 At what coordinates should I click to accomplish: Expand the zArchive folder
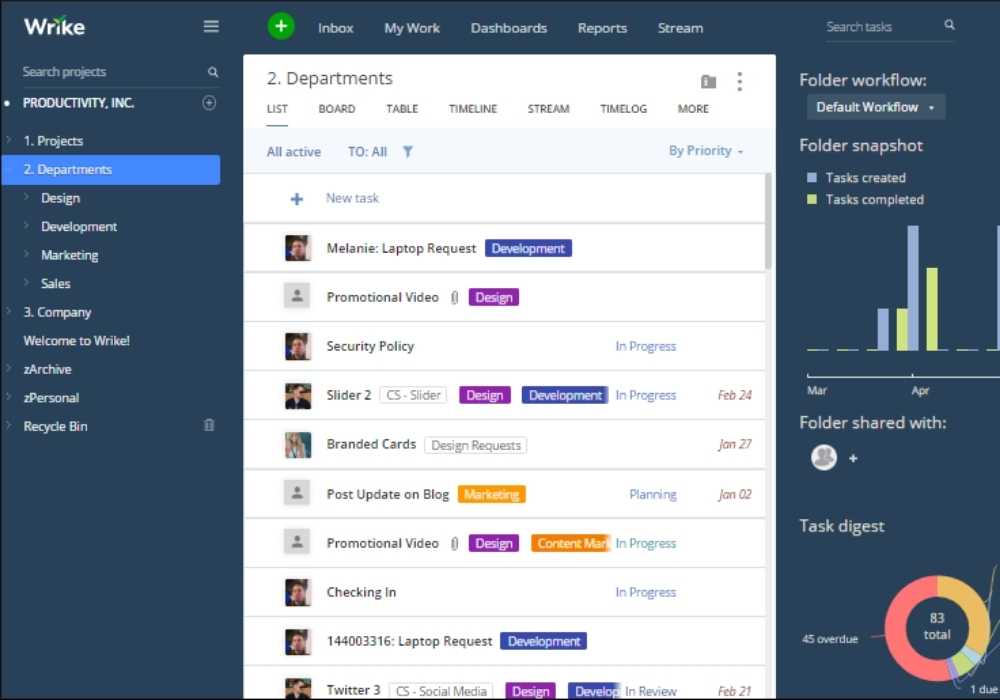pos(9,368)
